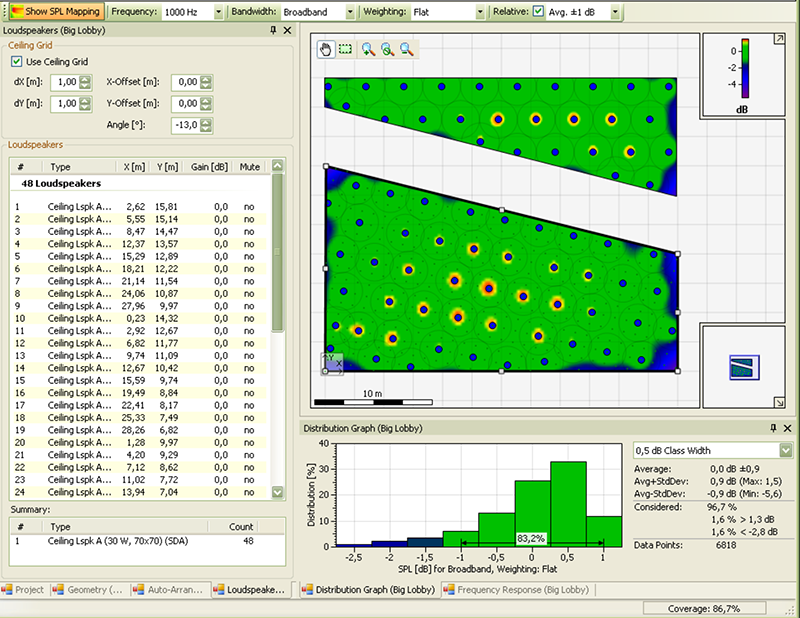Image resolution: width=800 pixels, height=618 pixels.
Task: Uncheck Use Ceiling Grid
Action: (16, 62)
